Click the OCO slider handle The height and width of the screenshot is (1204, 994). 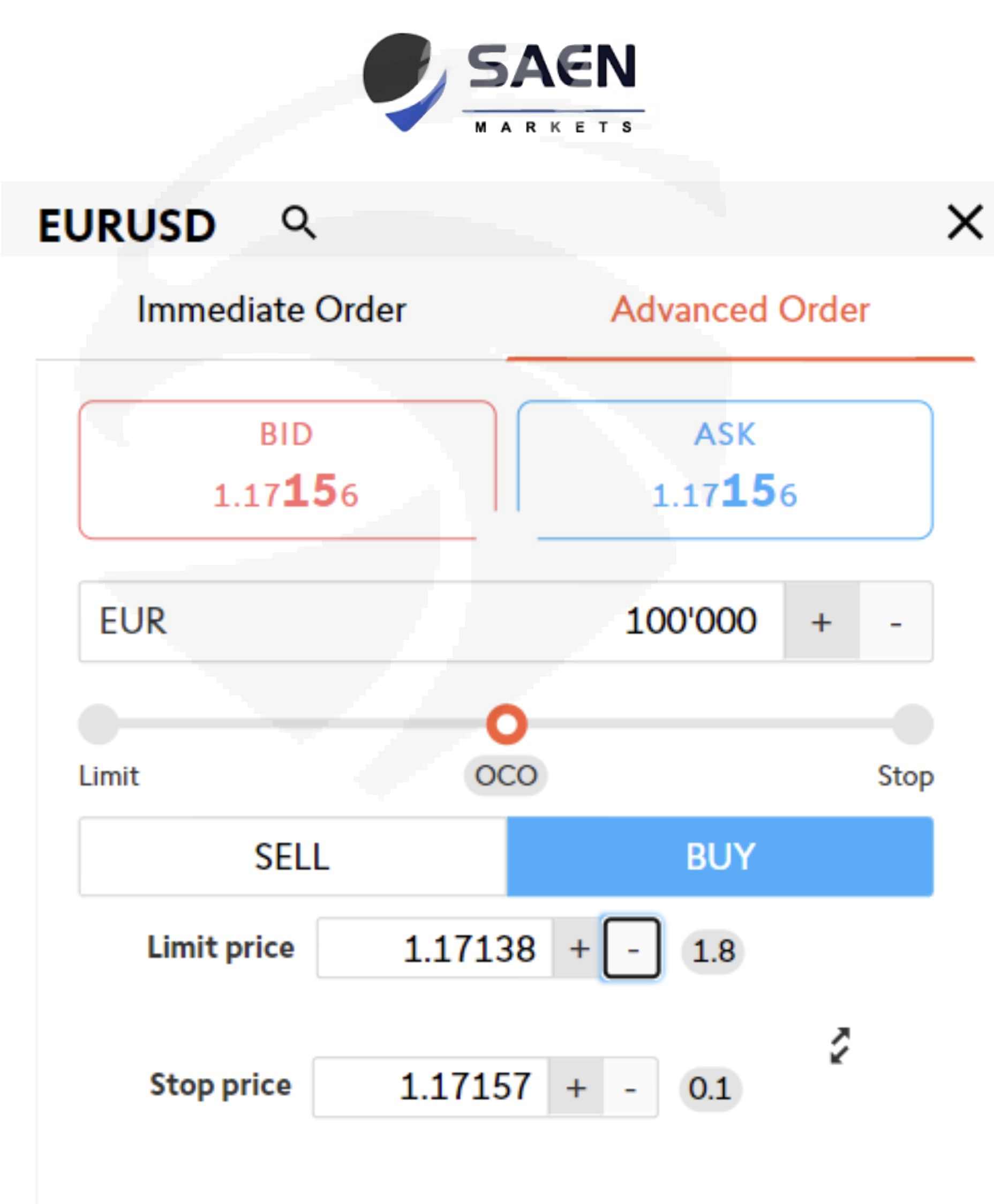[506, 724]
